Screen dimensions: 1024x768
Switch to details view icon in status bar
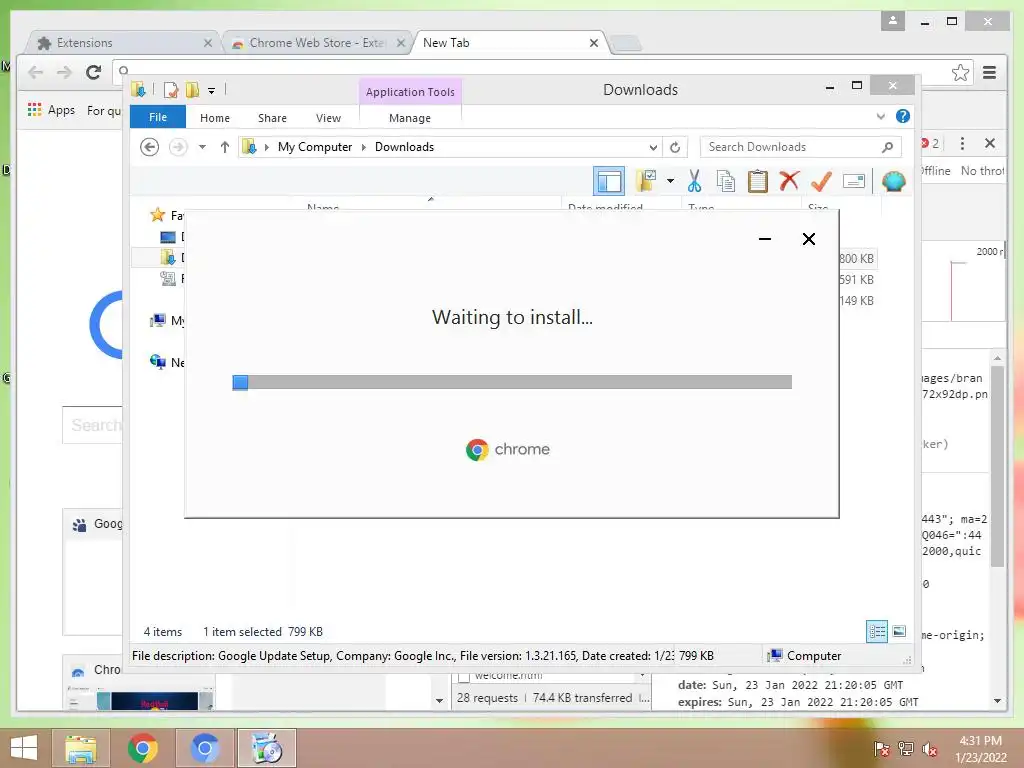[877, 632]
